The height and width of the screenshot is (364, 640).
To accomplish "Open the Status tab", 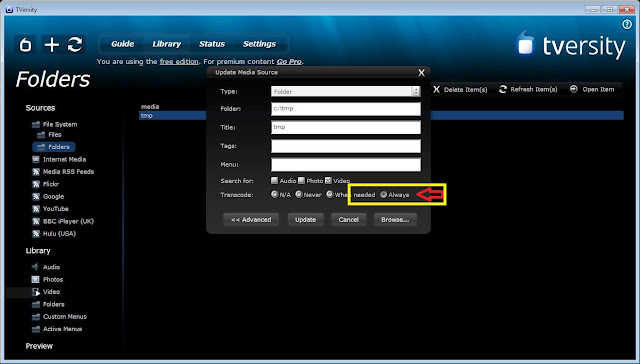I will pyautogui.click(x=212, y=44).
